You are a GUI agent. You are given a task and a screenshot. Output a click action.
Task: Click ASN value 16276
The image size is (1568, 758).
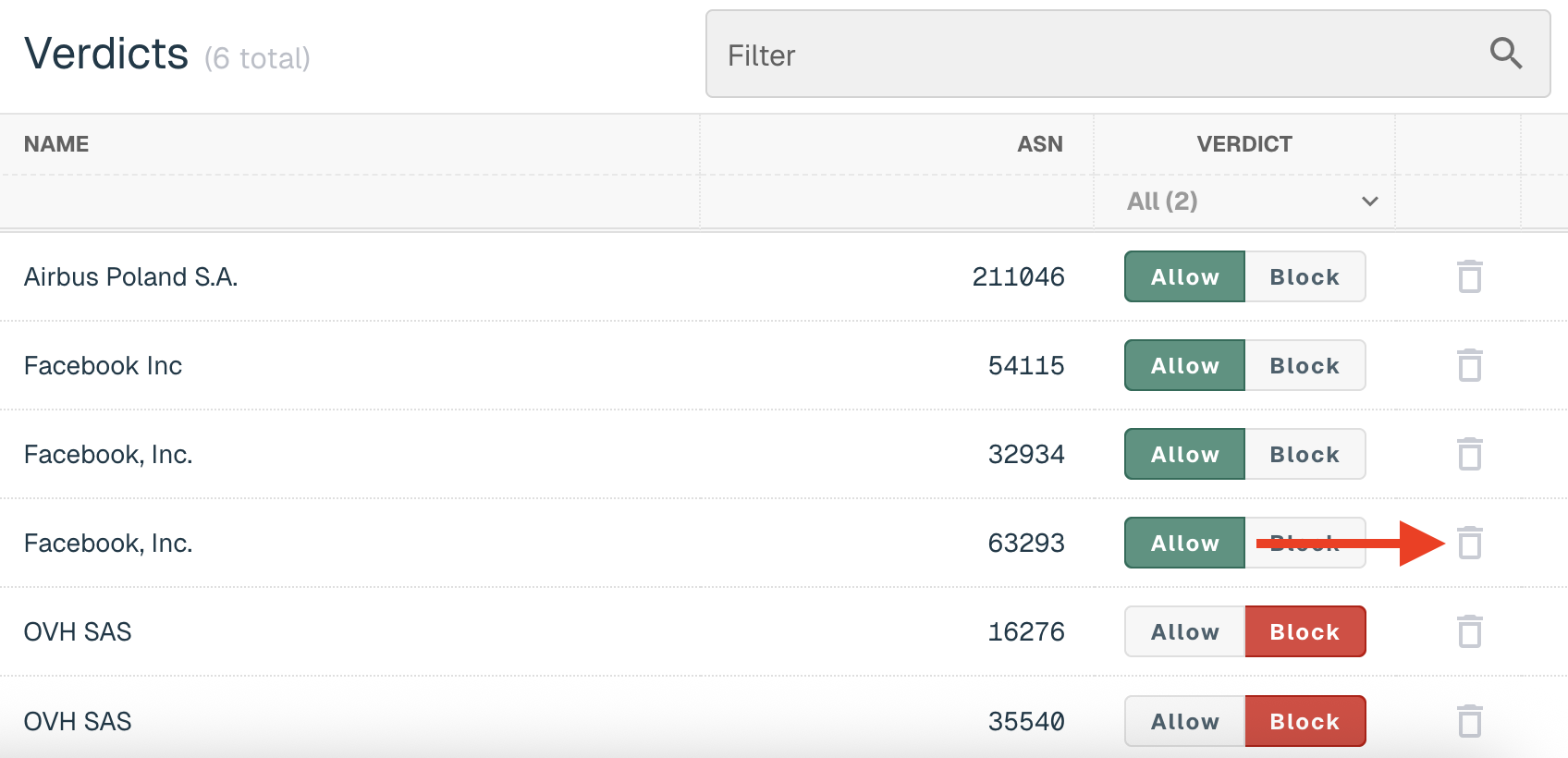tap(1026, 631)
